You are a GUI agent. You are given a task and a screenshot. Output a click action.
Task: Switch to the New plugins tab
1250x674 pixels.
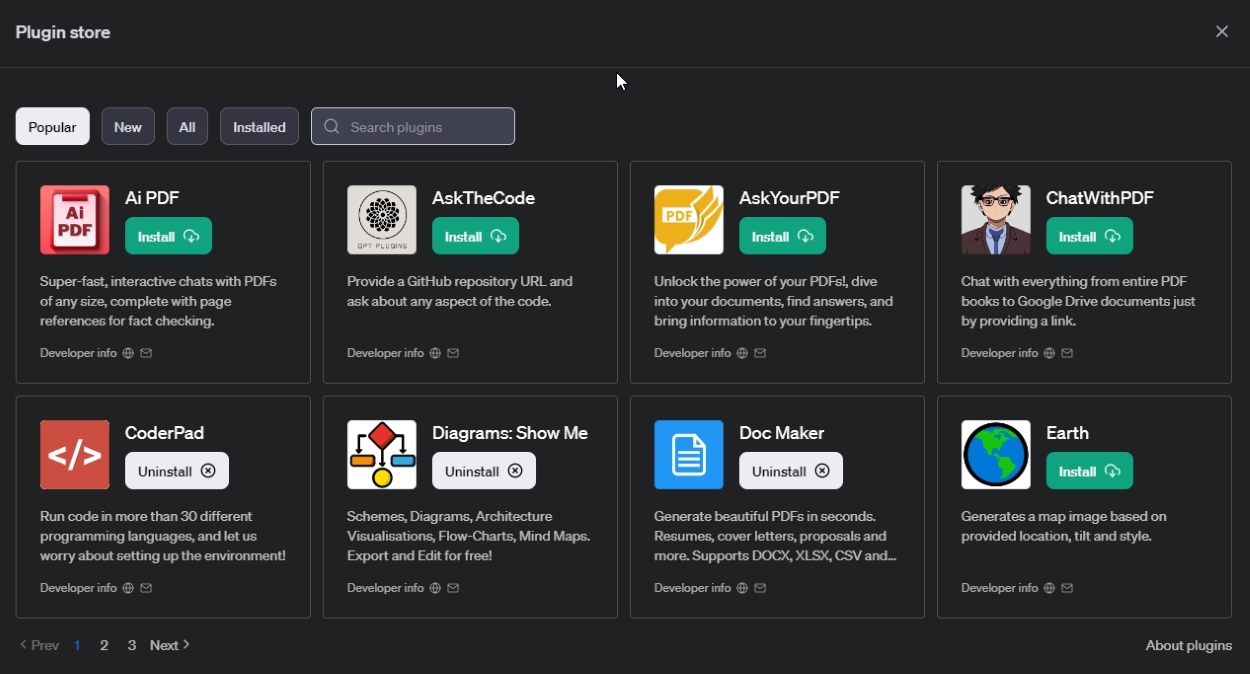128,127
